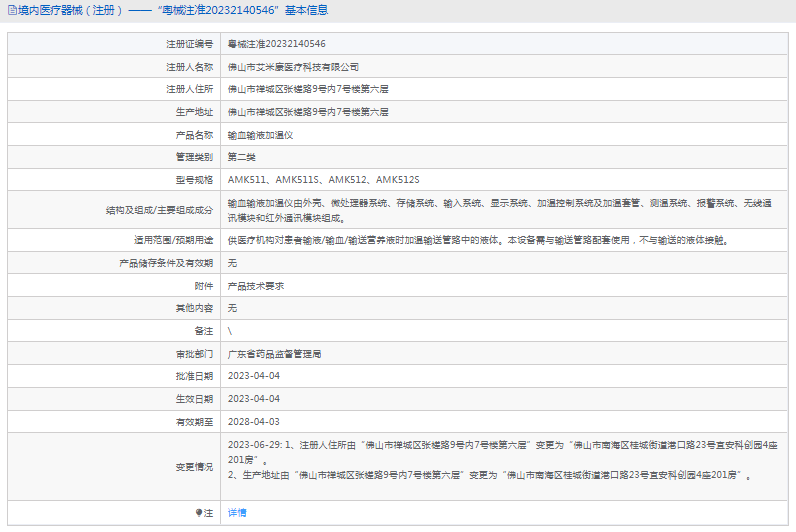796x532 pixels.
Task: Click the 有效期至 date 2028-04-03
Action: (254, 421)
